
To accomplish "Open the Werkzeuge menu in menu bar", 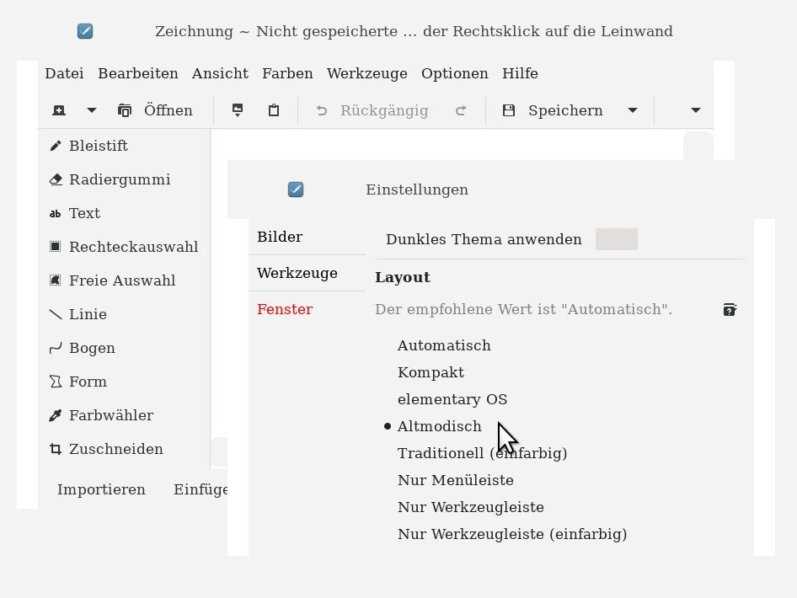I will coord(367,74).
